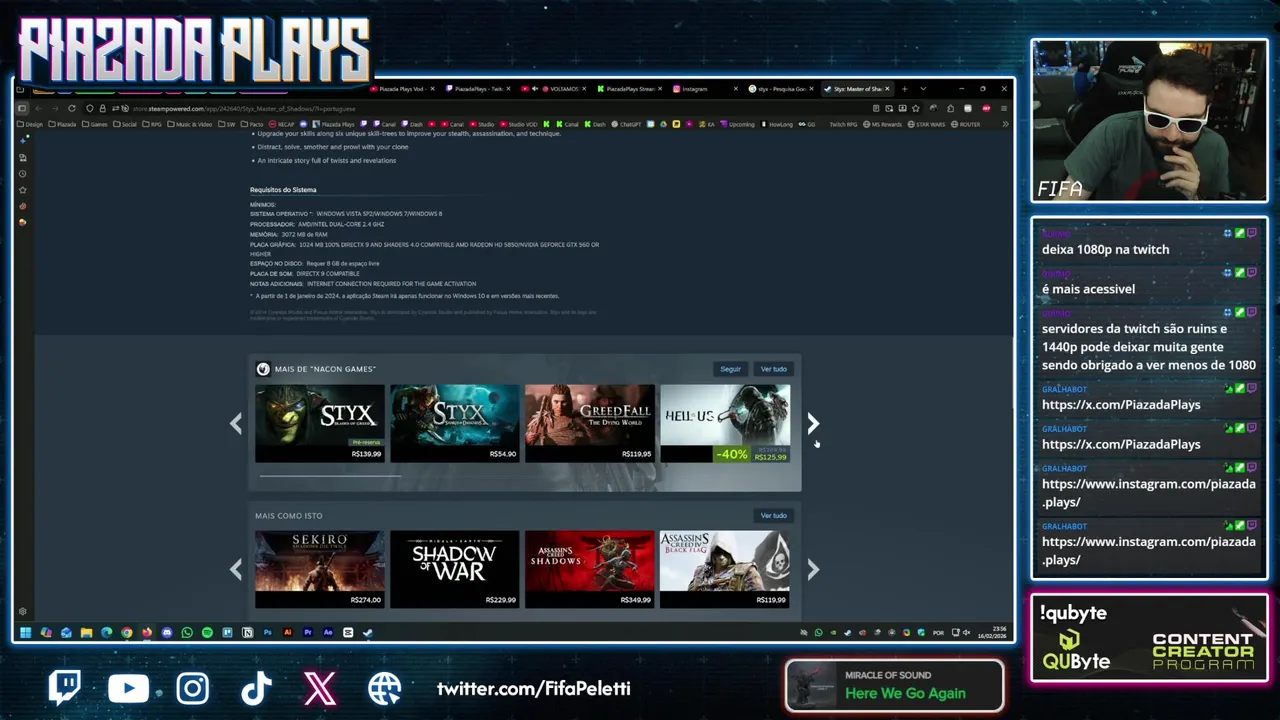Select the Styx pre-order game at R$139,99
1280x720 pixels.
(x=320, y=423)
